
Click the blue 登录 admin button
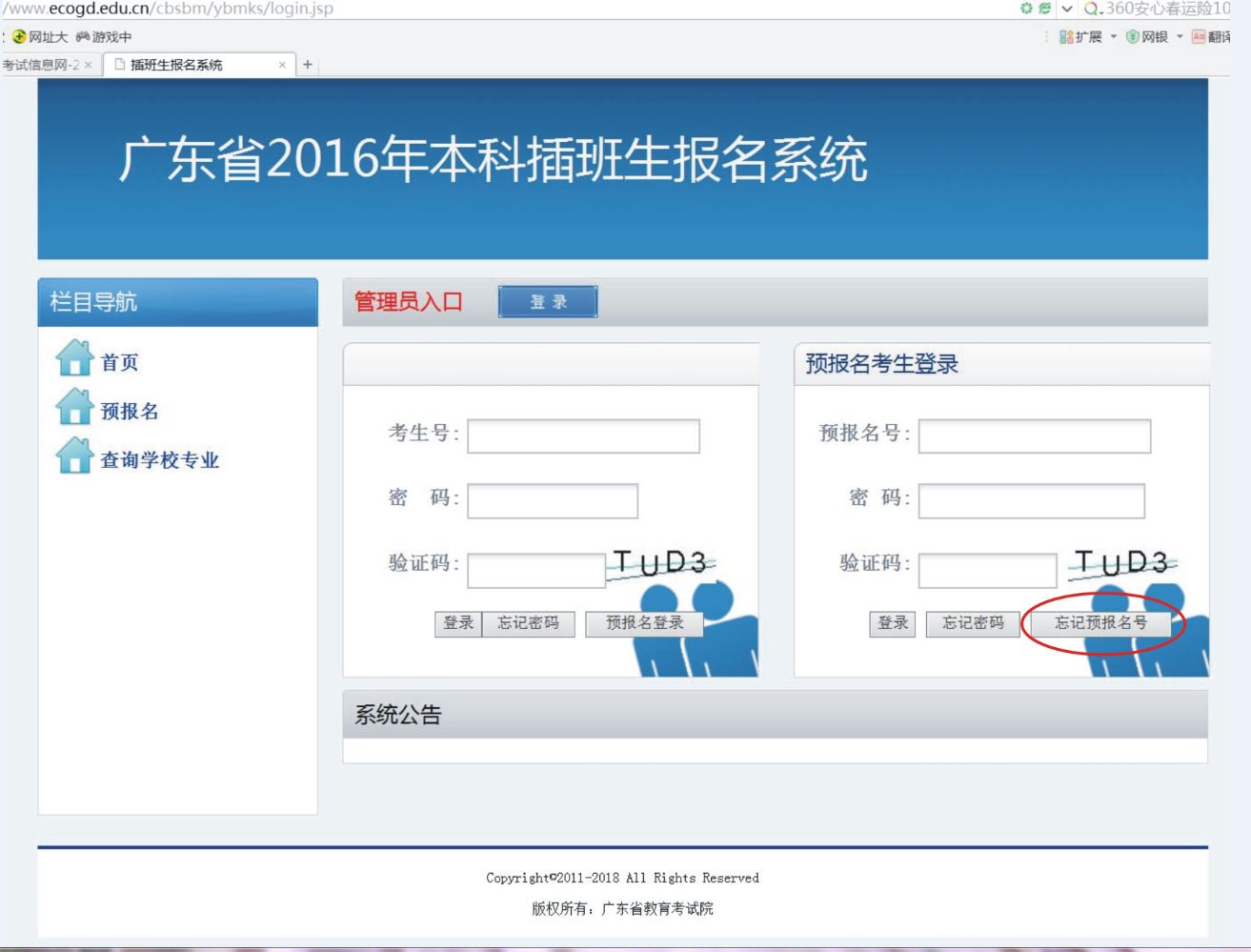(x=548, y=302)
